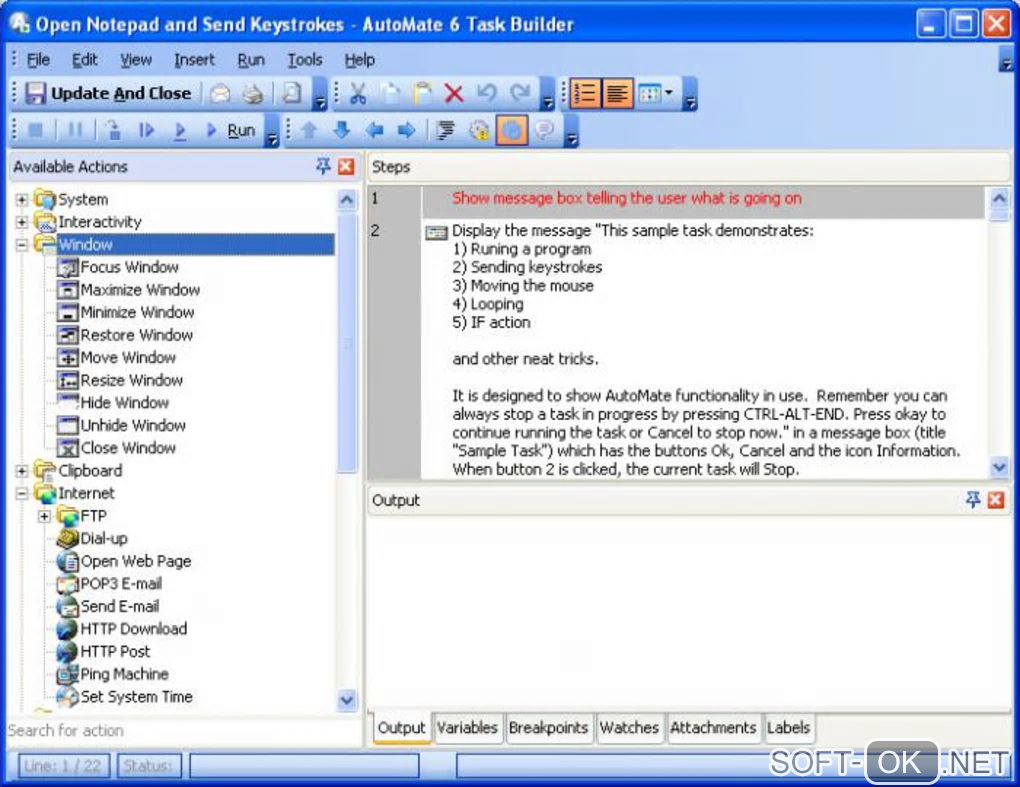The width and height of the screenshot is (1020, 787).
Task: Select the Send E-mail action
Action: 120,606
